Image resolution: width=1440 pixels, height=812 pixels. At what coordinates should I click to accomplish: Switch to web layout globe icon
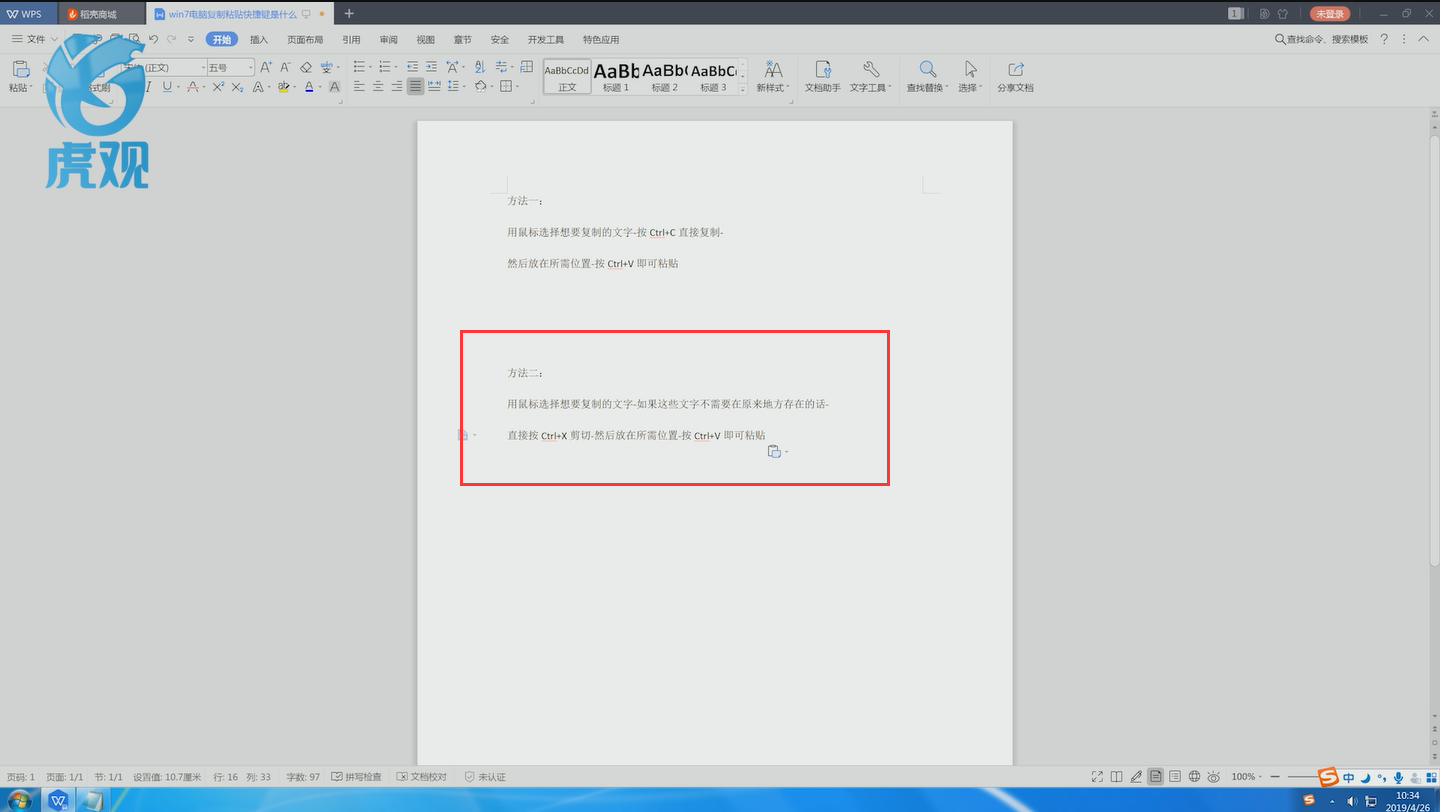point(1194,776)
